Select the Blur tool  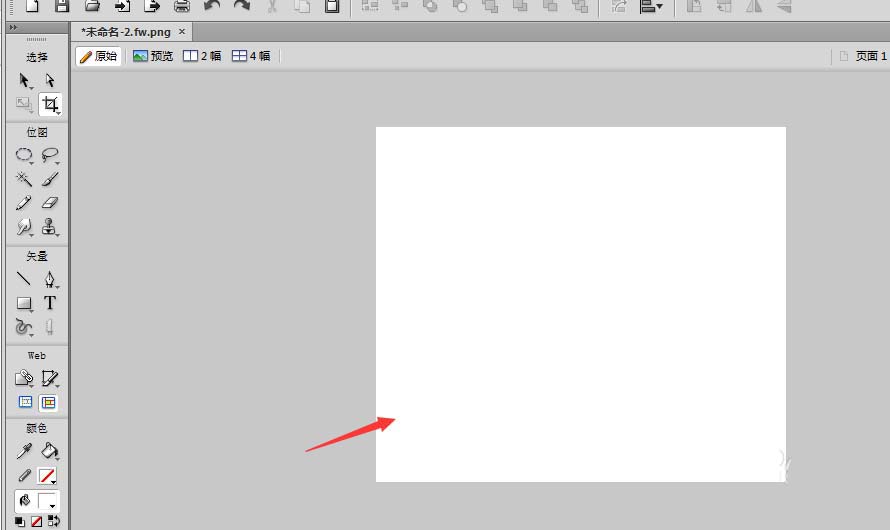24,227
